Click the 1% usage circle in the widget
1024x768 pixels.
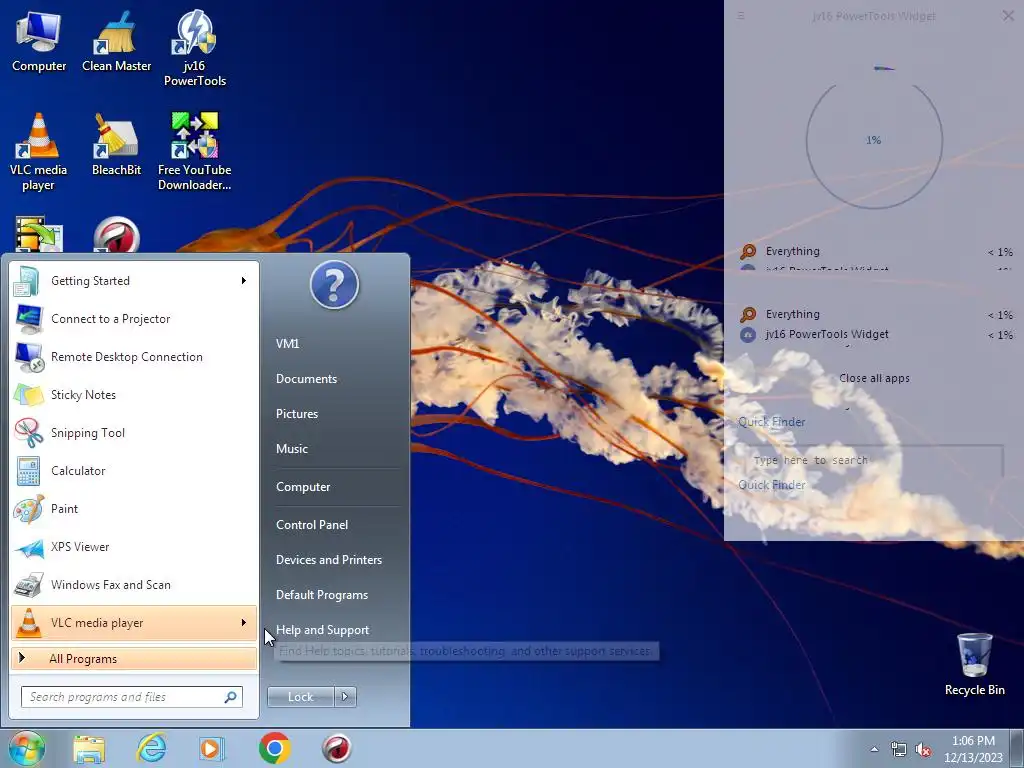click(874, 140)
